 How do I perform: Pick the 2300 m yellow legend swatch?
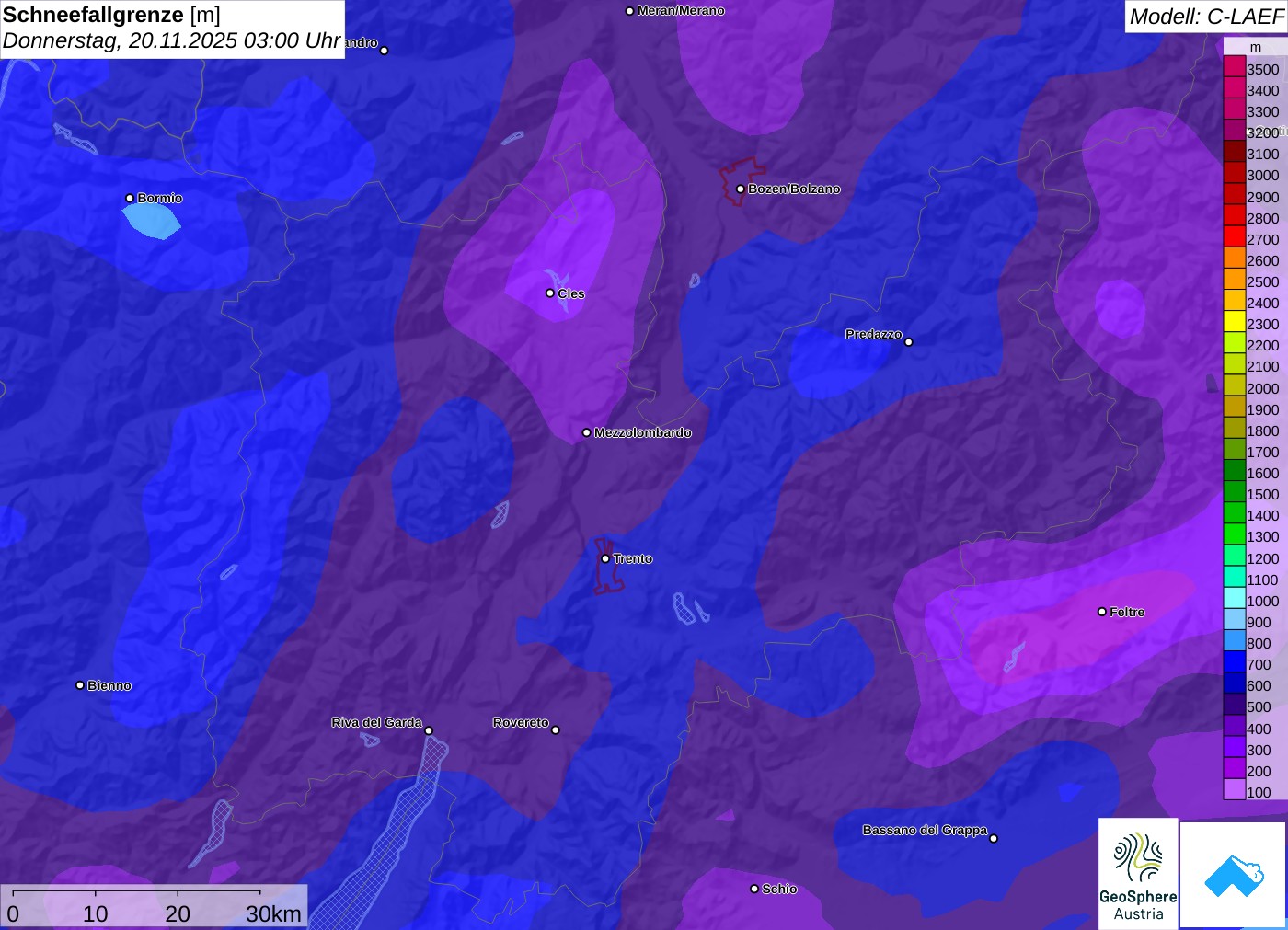[x=1235, y=321]
